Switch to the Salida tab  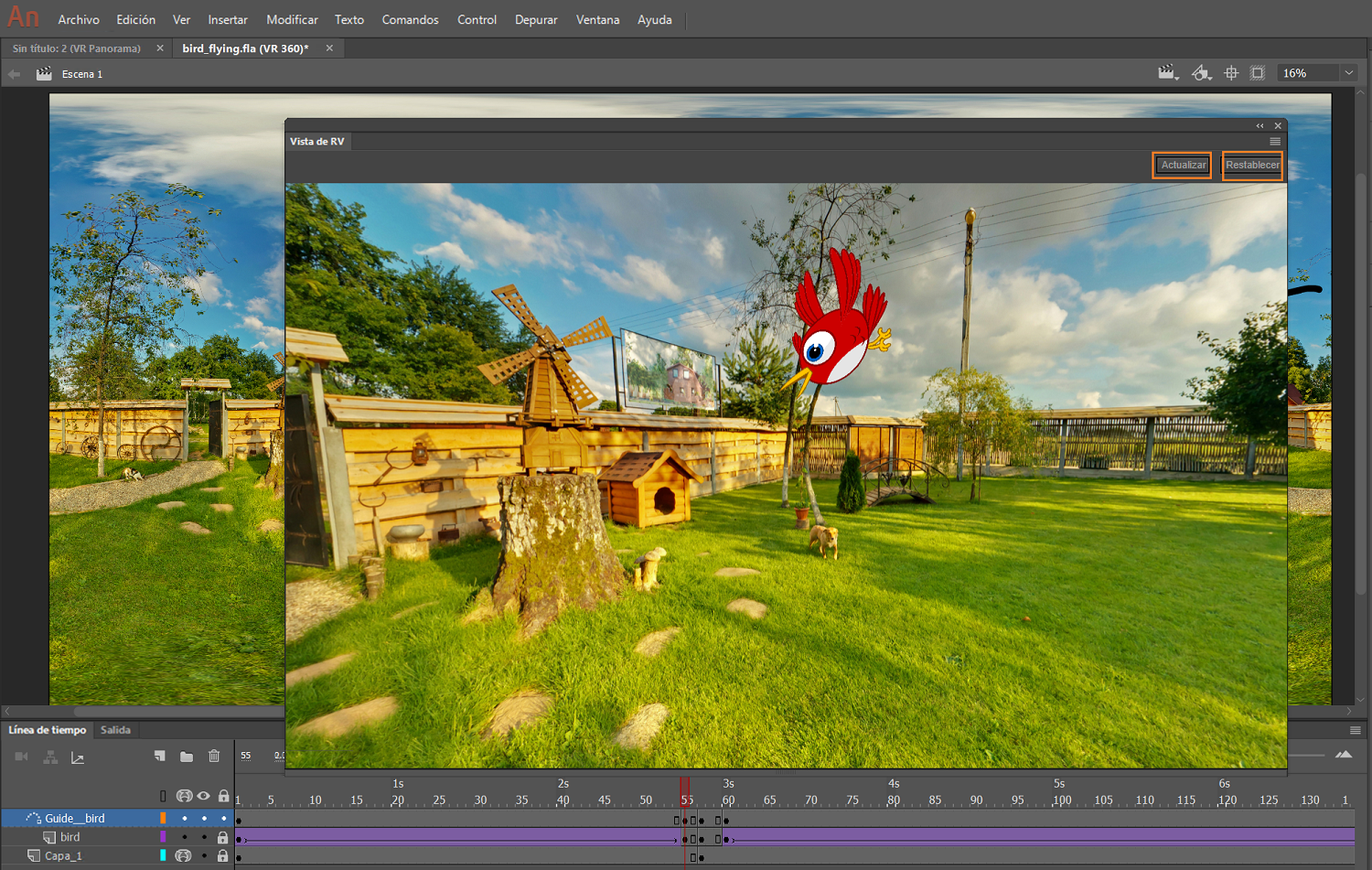click(116, 730)
